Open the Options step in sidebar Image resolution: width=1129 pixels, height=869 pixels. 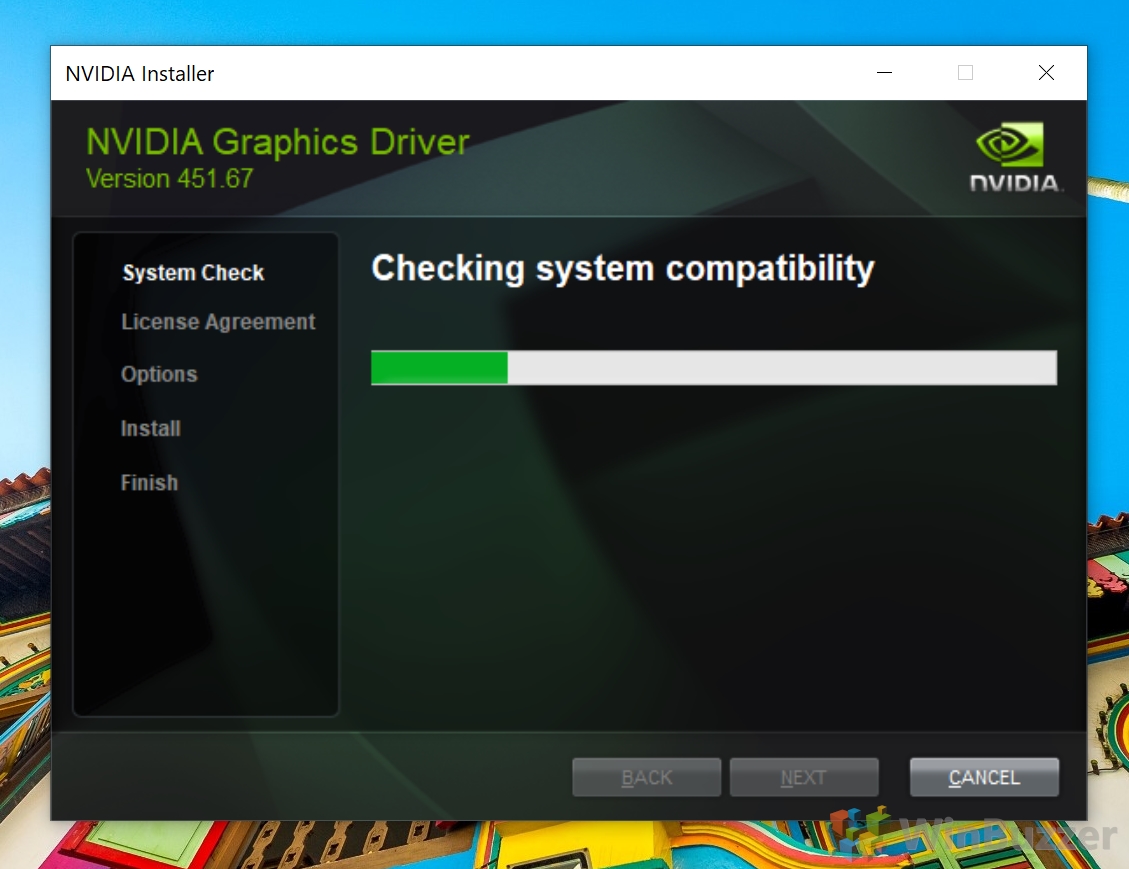tap(159, 375)
